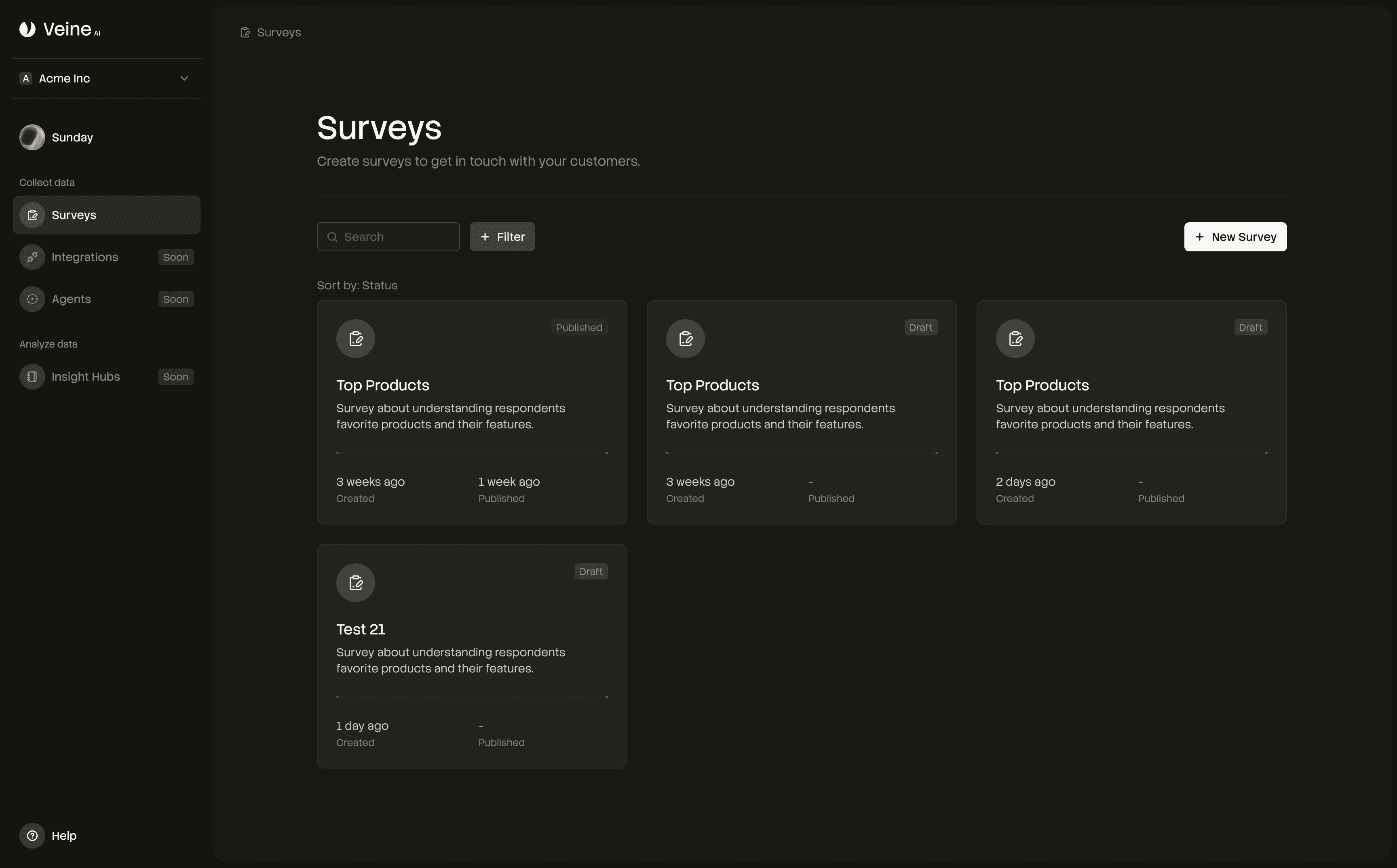Click the Surveys breadcrumb at top
This screenshot has width=1397, height=868.
click(x=278, y=33)
